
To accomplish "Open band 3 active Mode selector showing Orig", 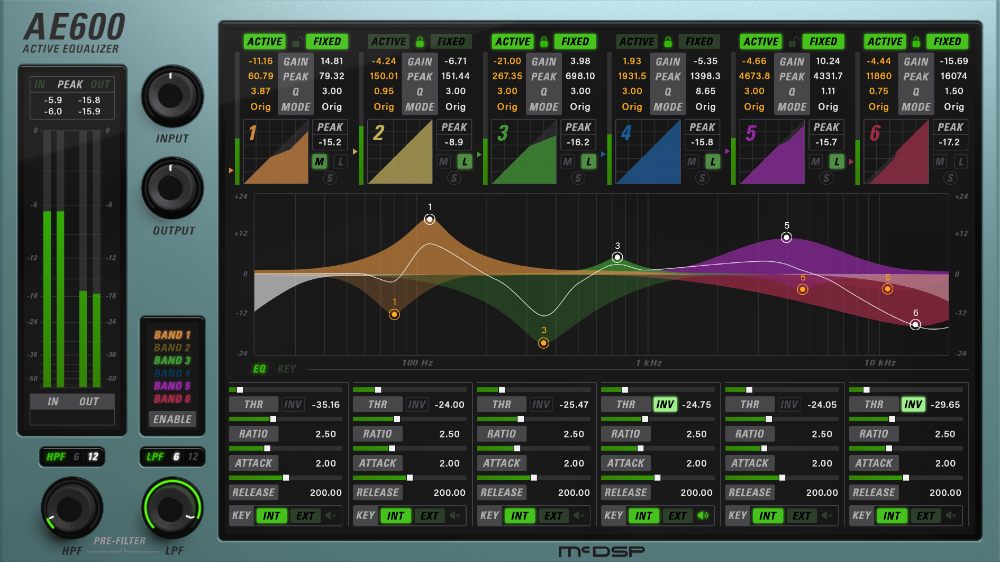I will pos(508,107).
